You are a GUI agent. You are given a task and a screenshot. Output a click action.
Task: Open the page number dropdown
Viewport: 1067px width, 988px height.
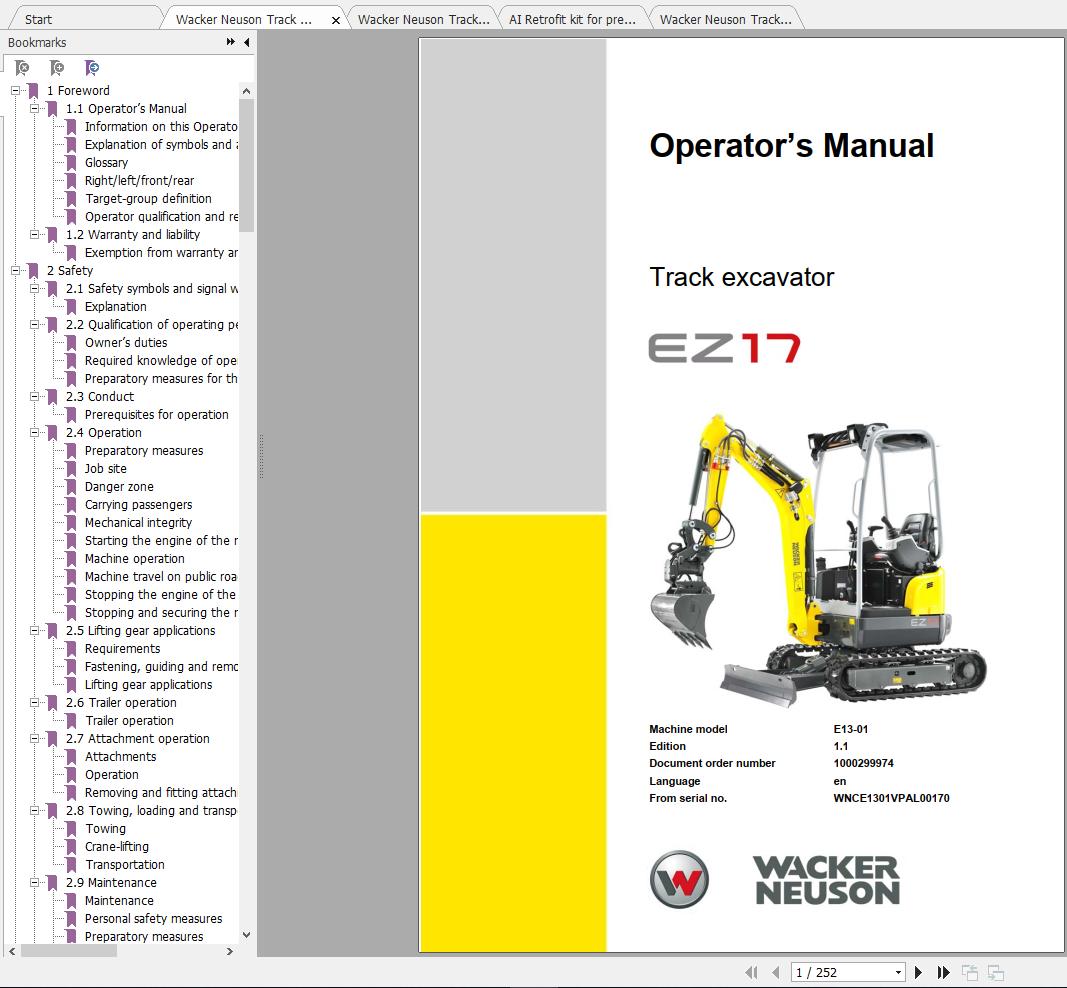coord(898,972)
